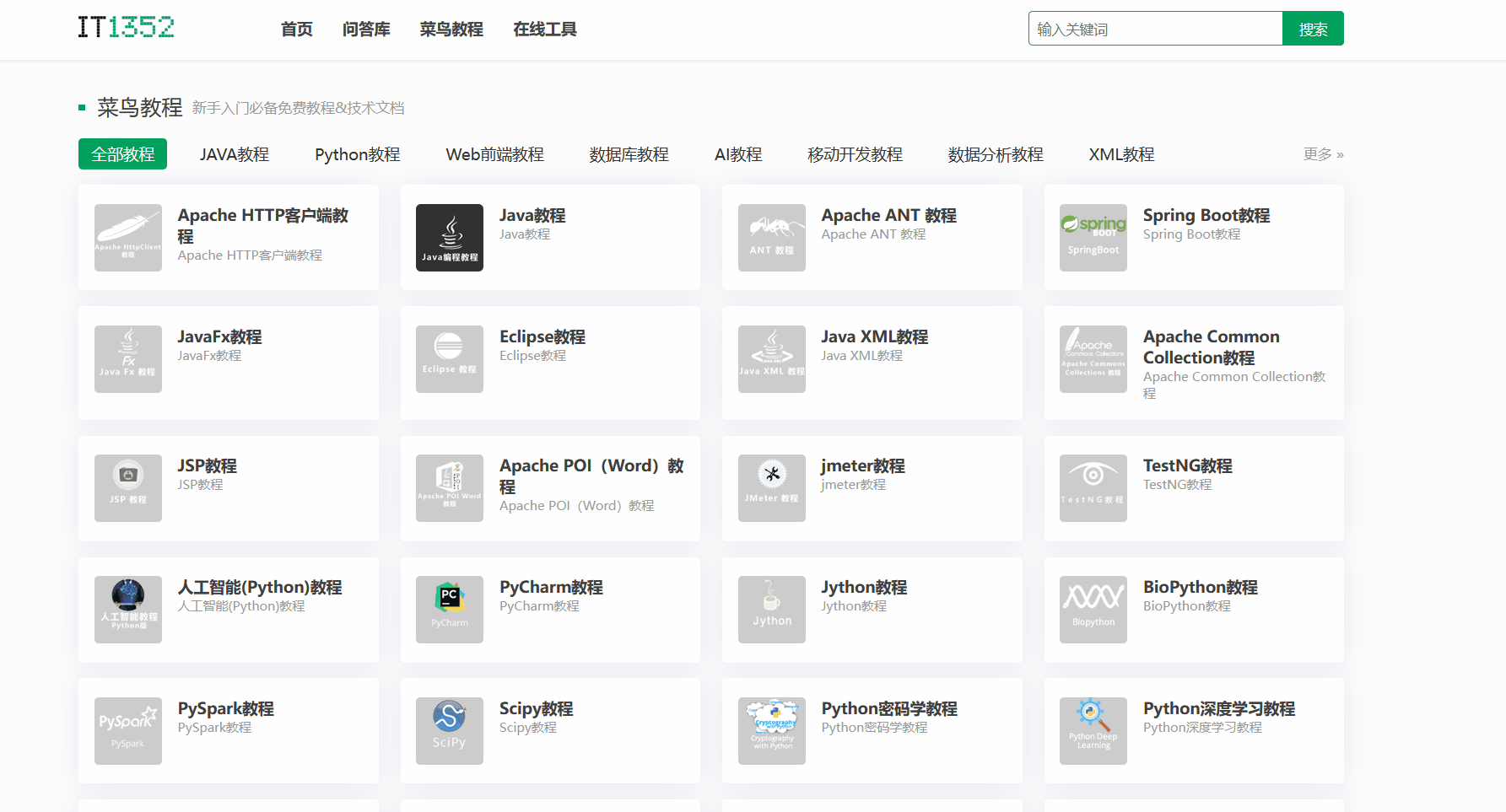Click the SciPy logo icon
This screenshot has height=812, width=1506.
(450, 731)
